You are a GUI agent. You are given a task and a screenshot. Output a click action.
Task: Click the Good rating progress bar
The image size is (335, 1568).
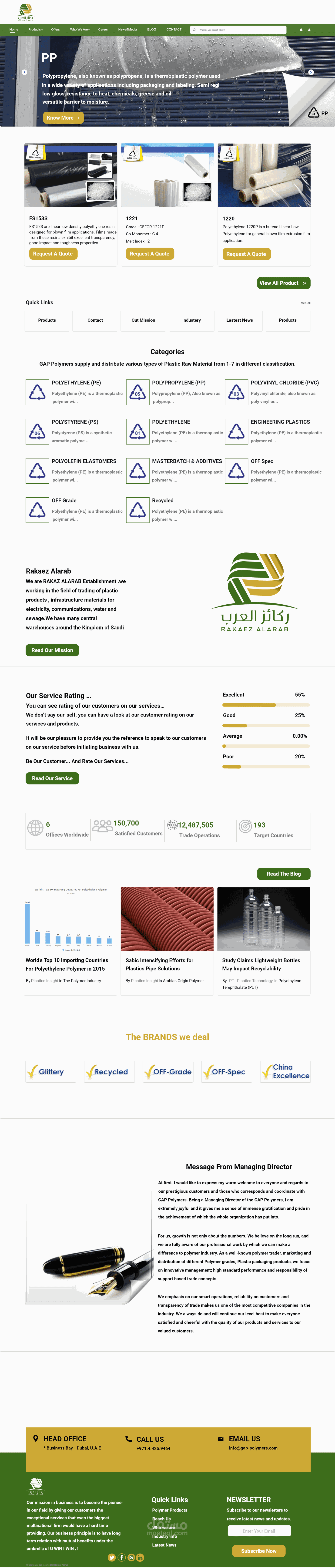266,726
